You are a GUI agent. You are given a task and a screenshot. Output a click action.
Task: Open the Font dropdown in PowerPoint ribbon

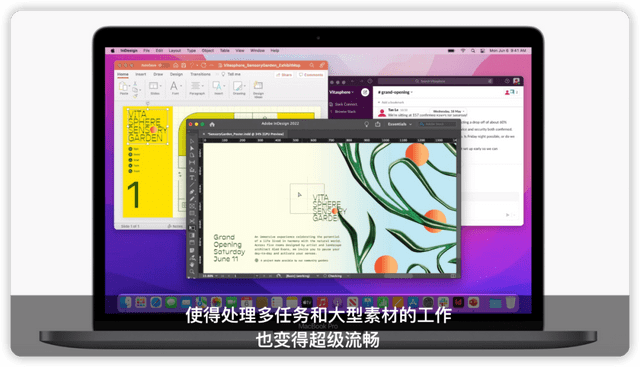click(176, 88)
